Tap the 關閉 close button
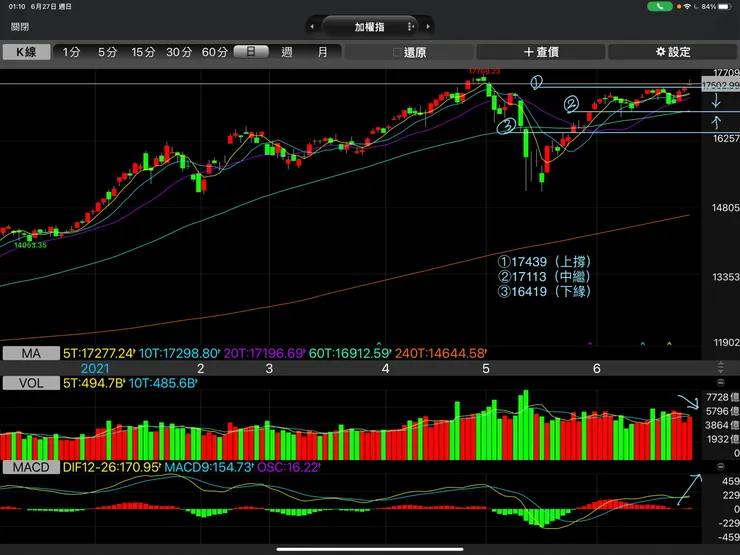This screenshot has width=740, height=555. click(x=20, y=27)
